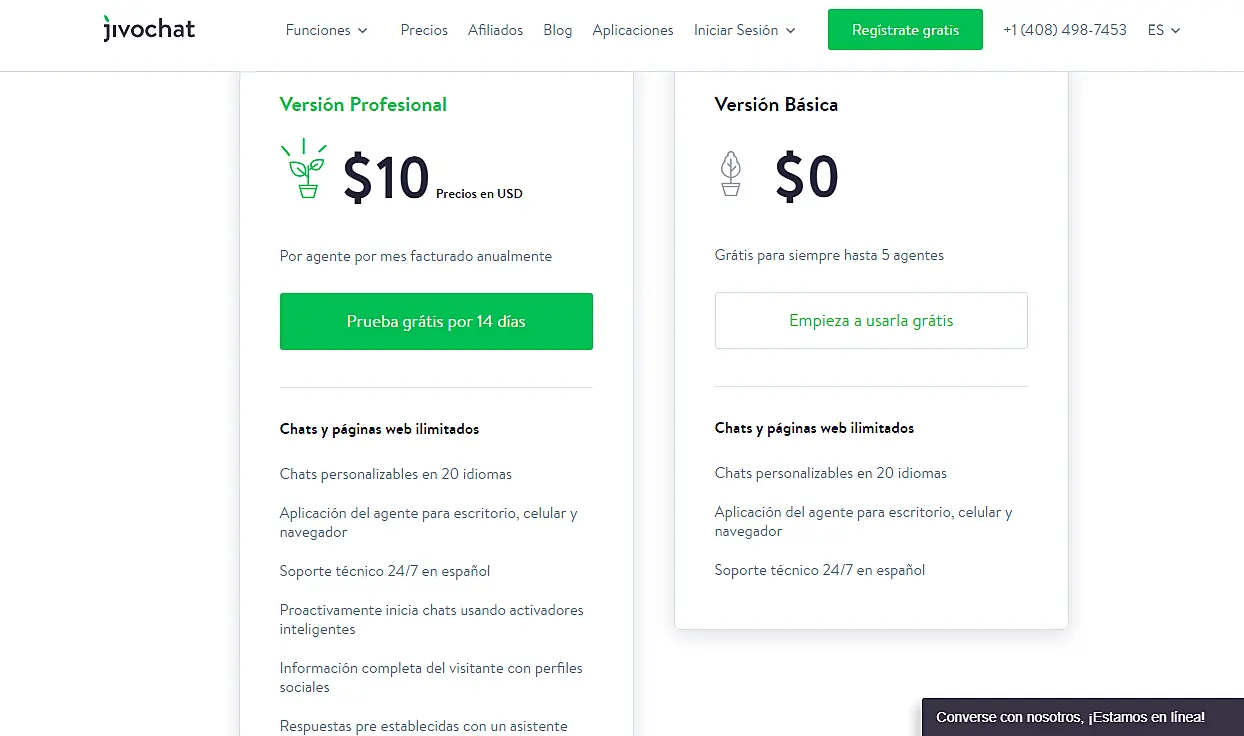Open the Aplicaciones page
Screen dimensions: 1244x736
[633, 30]
